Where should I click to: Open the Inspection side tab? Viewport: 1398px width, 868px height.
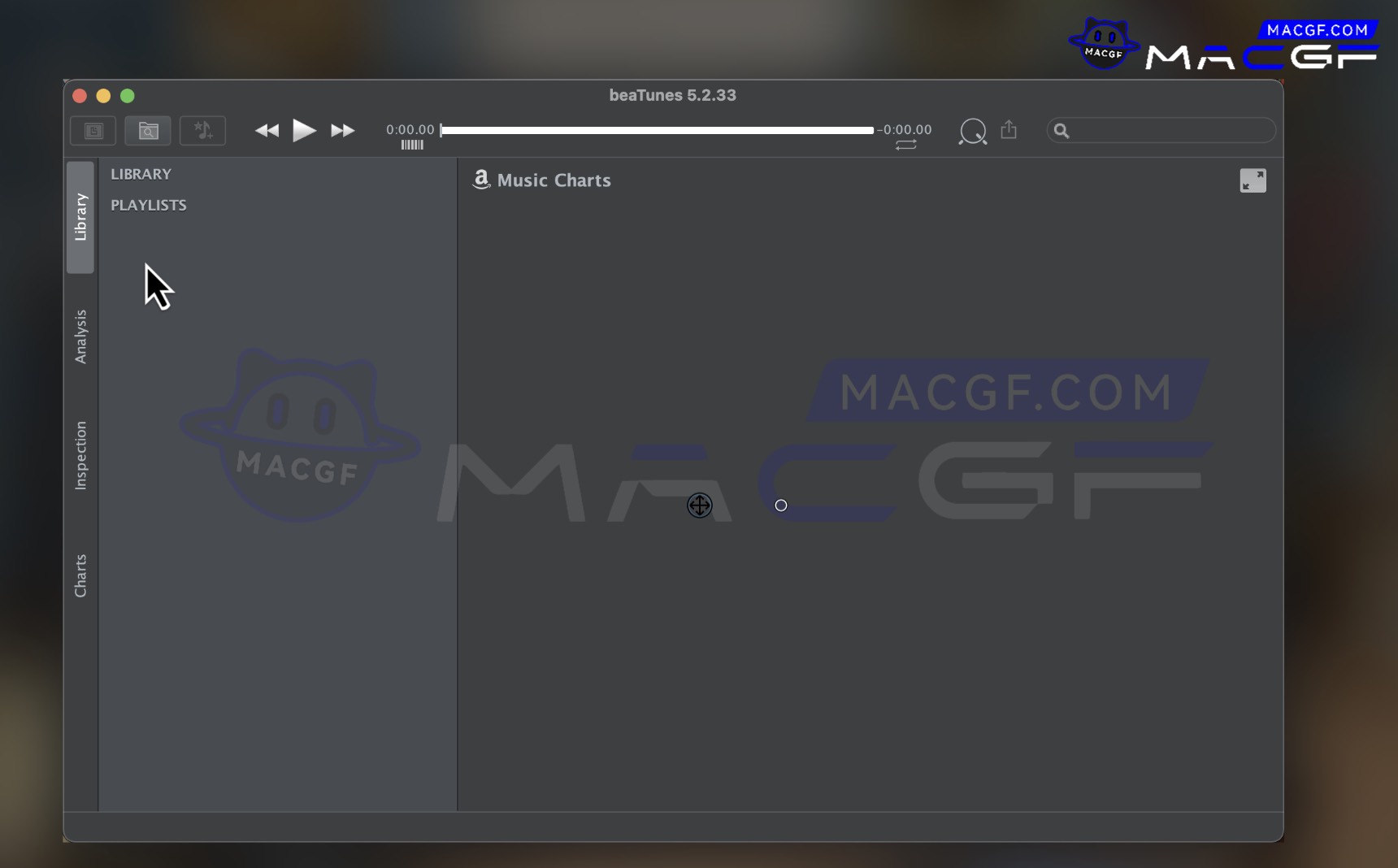pos(80,455)
